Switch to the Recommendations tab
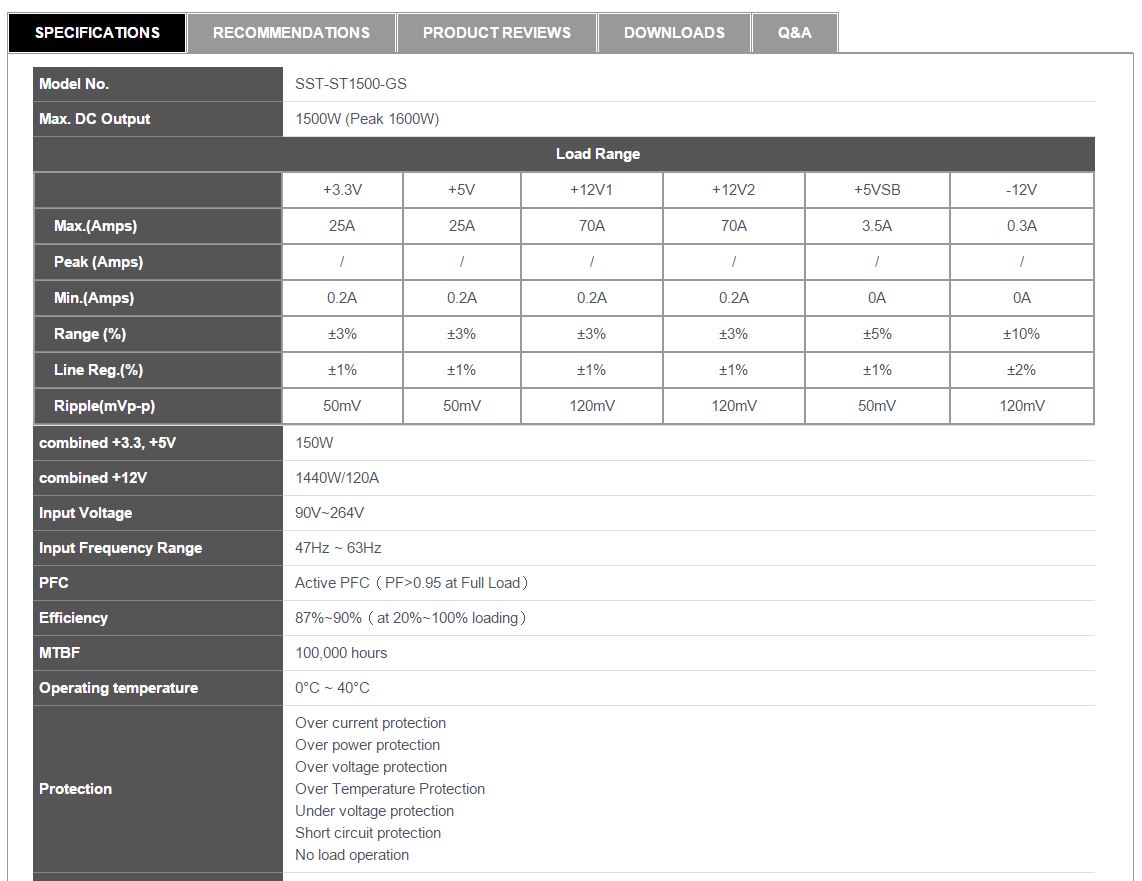1142x881 pixels. point(291,33)
